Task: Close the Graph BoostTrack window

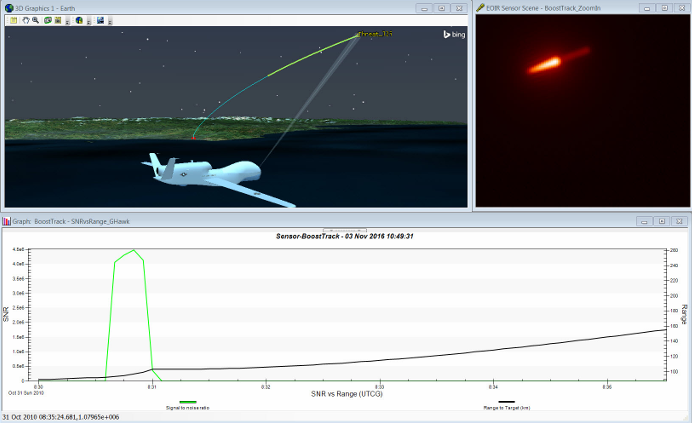Action: click(x=679, y=221)
